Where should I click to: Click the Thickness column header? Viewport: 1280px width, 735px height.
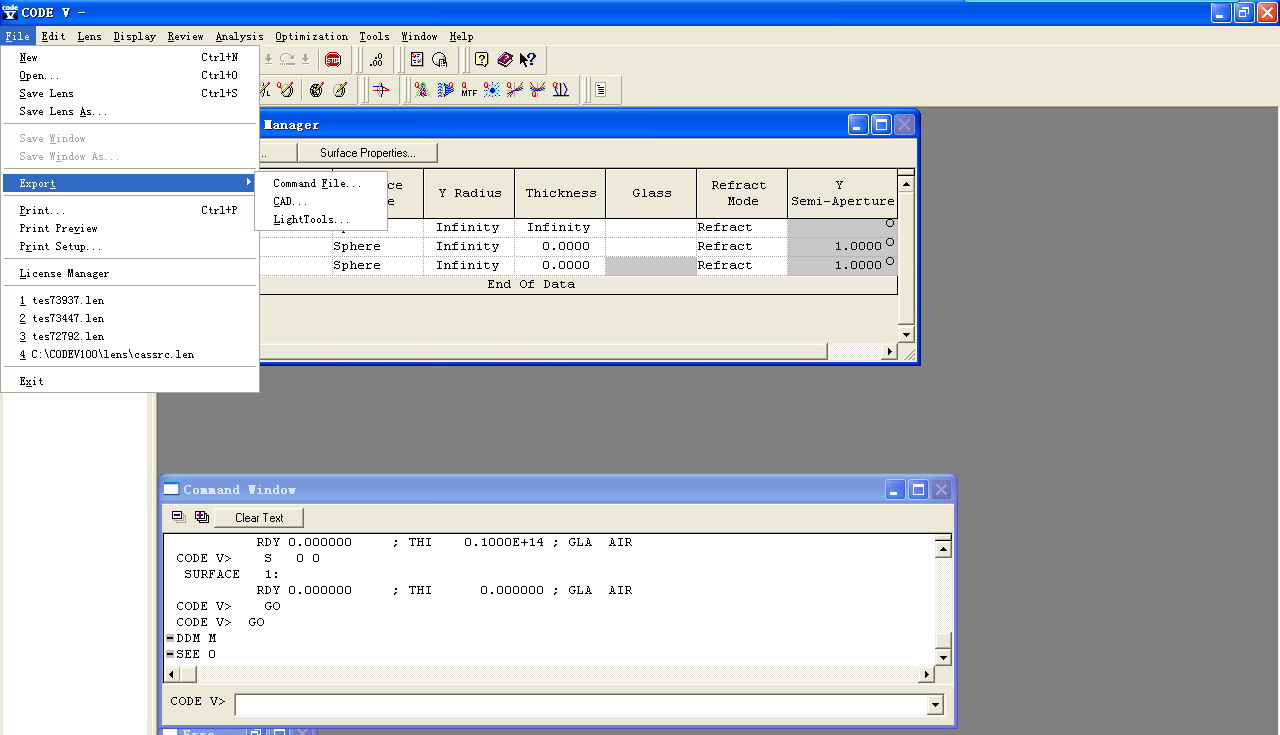(560, 193)
